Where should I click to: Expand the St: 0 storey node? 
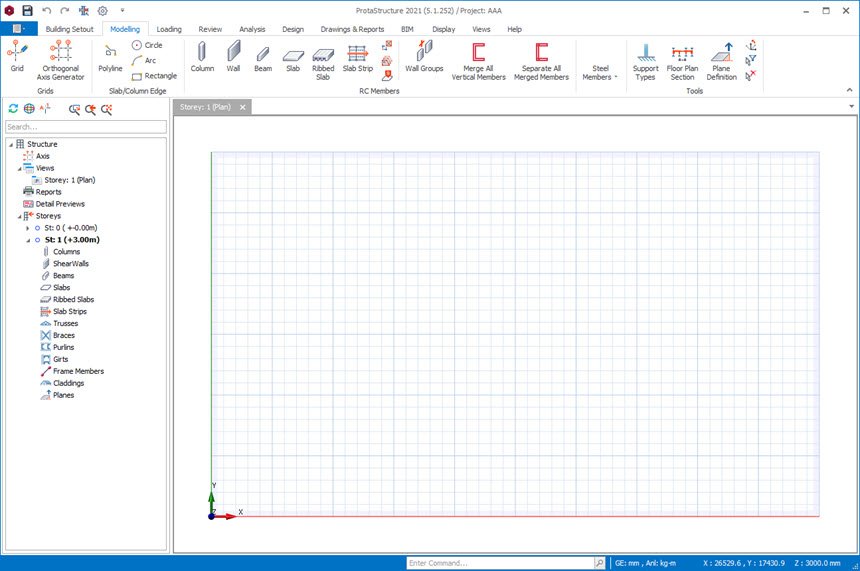[x=28, y=228]
